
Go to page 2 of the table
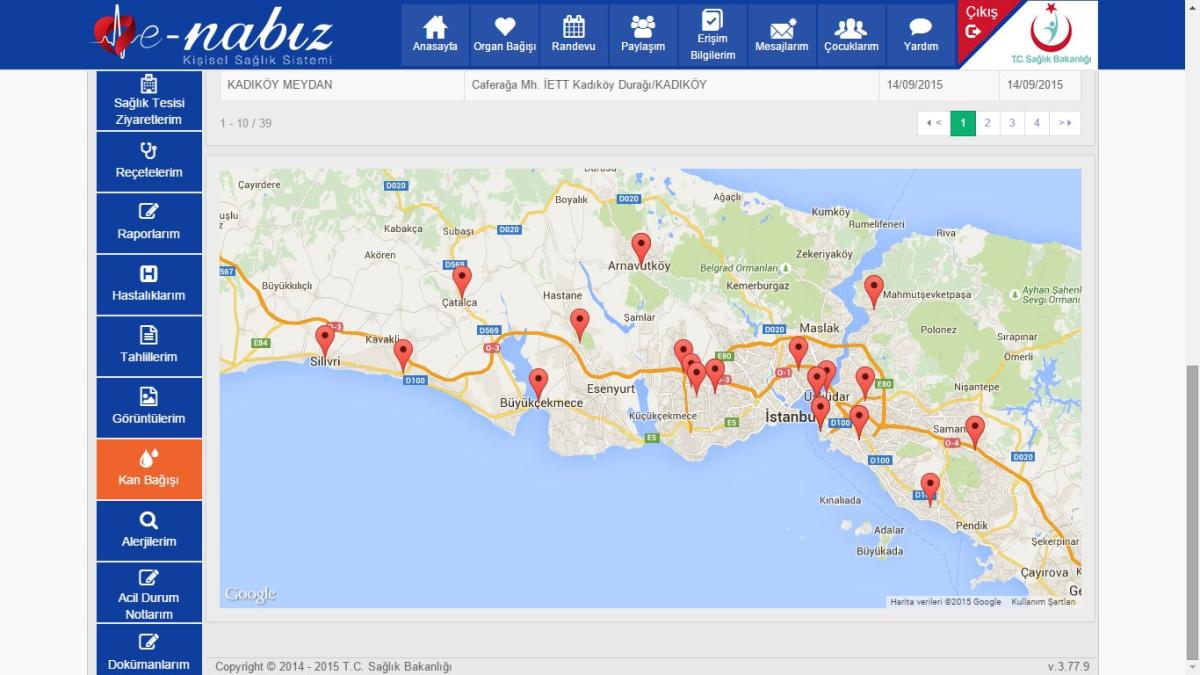pyautogui.click(x=987, y=123)
